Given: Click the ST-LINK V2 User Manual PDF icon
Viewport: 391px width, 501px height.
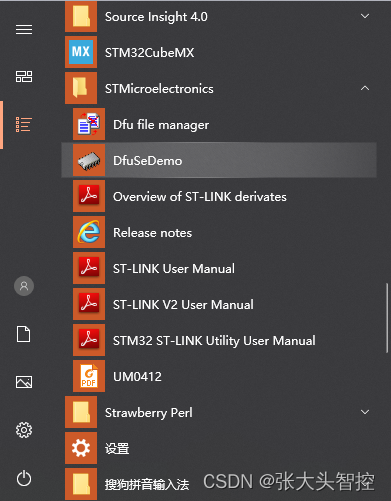Looking at the screenshot, I should (x=89, y=304).
